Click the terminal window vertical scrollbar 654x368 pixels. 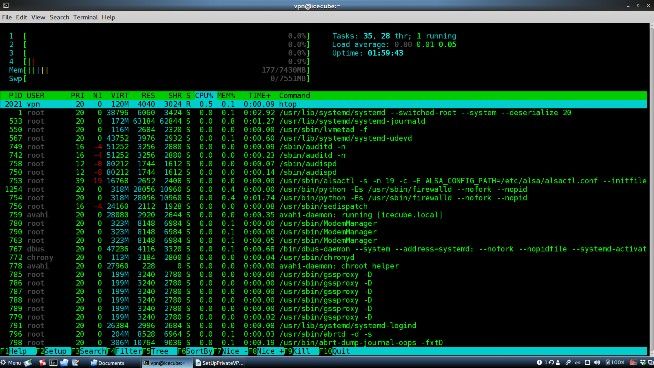pos(651,189)
